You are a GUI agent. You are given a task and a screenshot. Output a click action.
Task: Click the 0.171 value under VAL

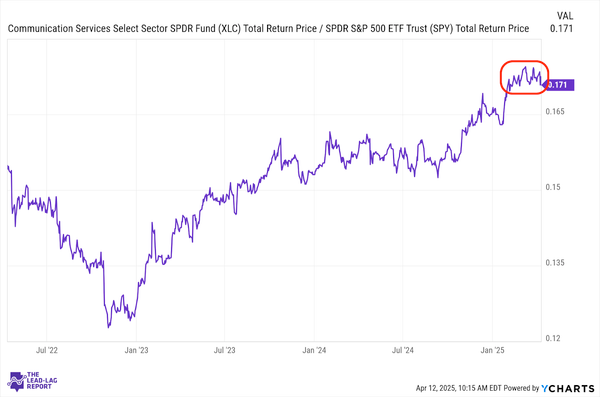pyautogui.click(x=561, y=29)
